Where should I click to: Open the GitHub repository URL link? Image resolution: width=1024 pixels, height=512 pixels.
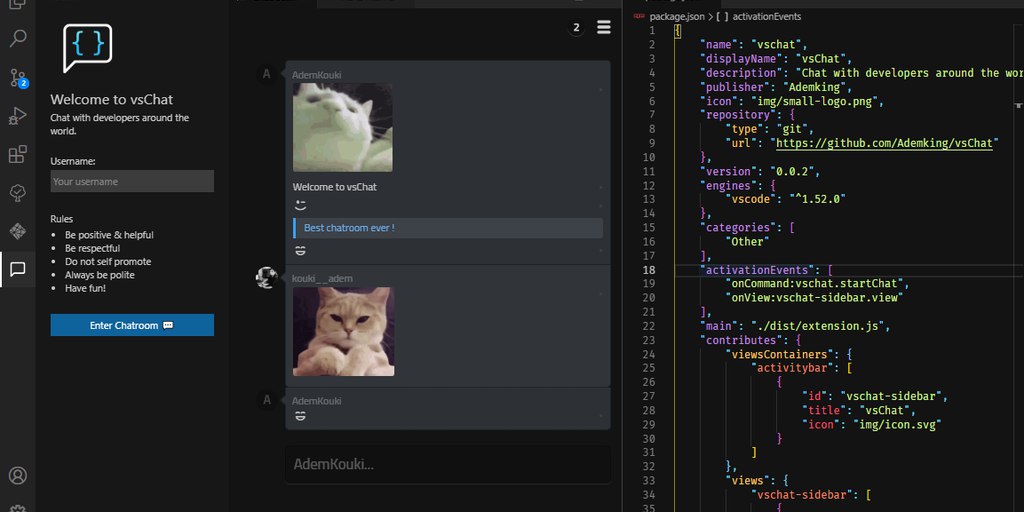click(884, 143)
